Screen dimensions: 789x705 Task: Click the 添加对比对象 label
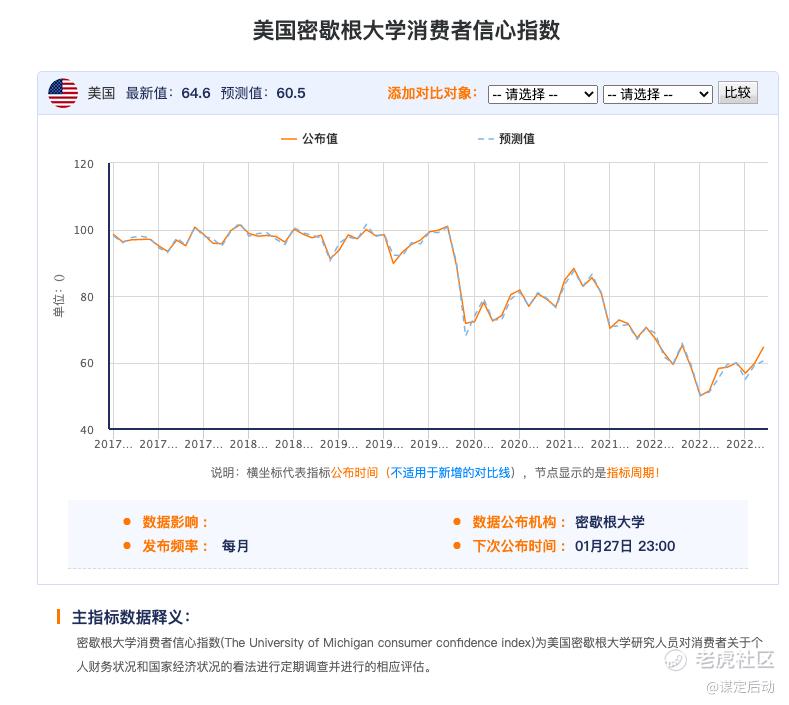[432, 93]
